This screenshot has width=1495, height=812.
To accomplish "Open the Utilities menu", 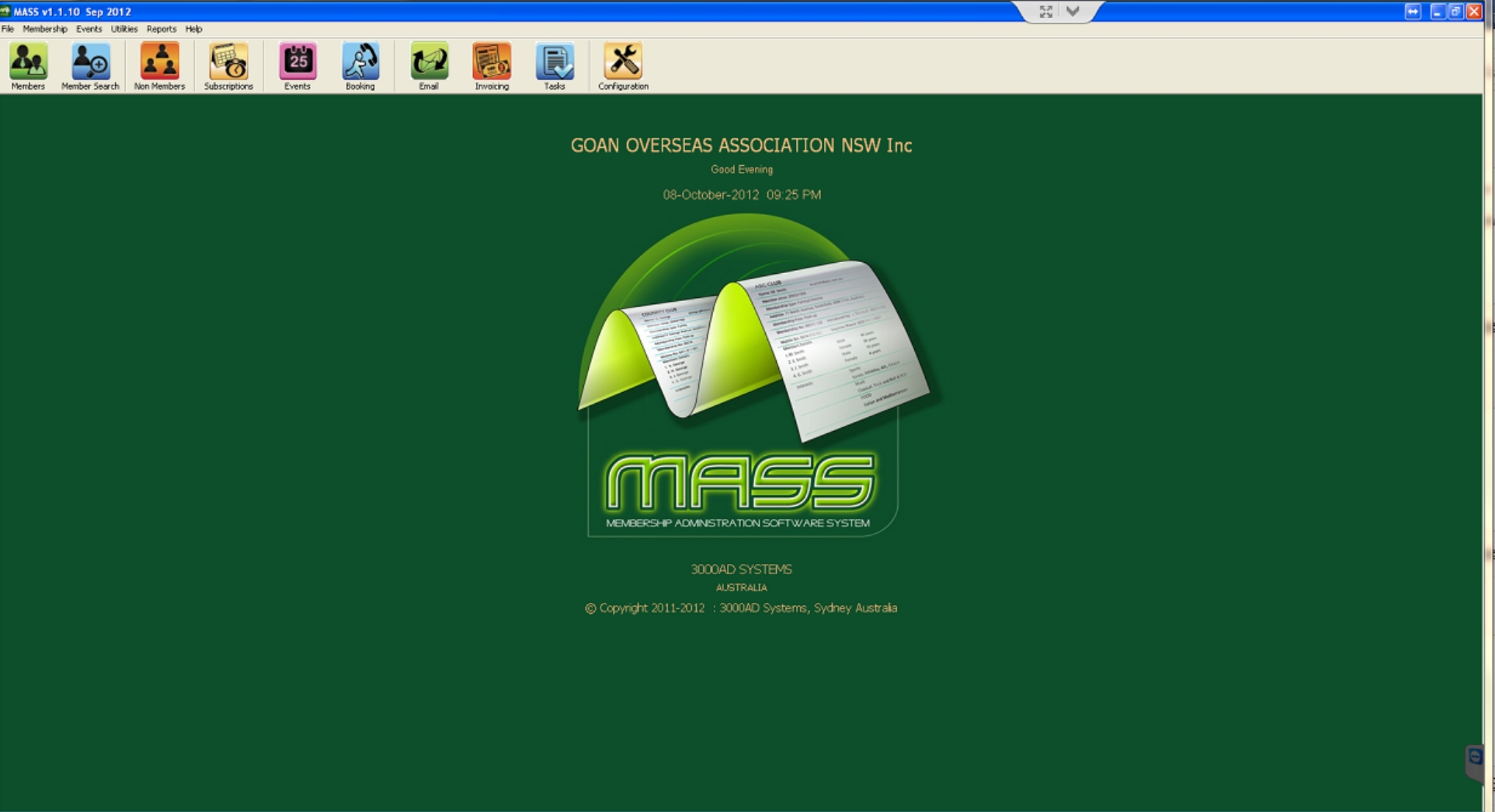I will point(124,29).
